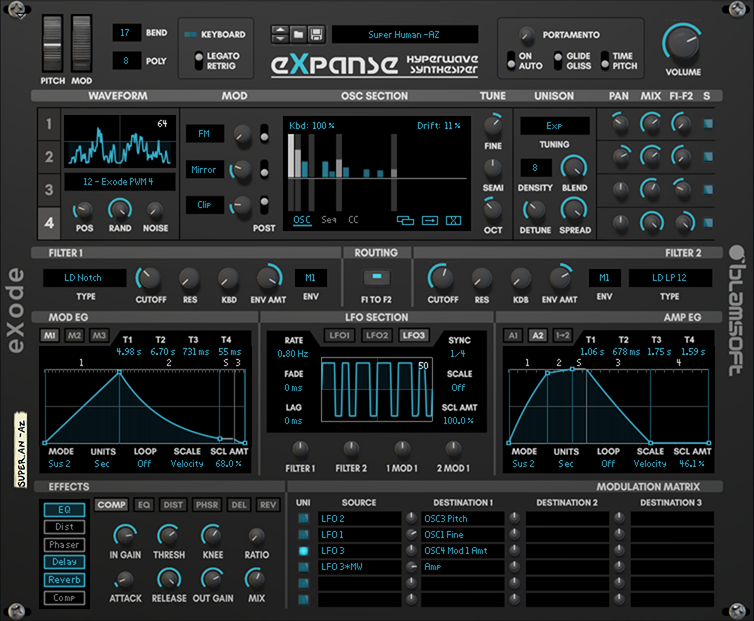The height and width of the screenshot is (621, 754).
Task: Open the patch browser folder icon
Action: coord(298,35)
